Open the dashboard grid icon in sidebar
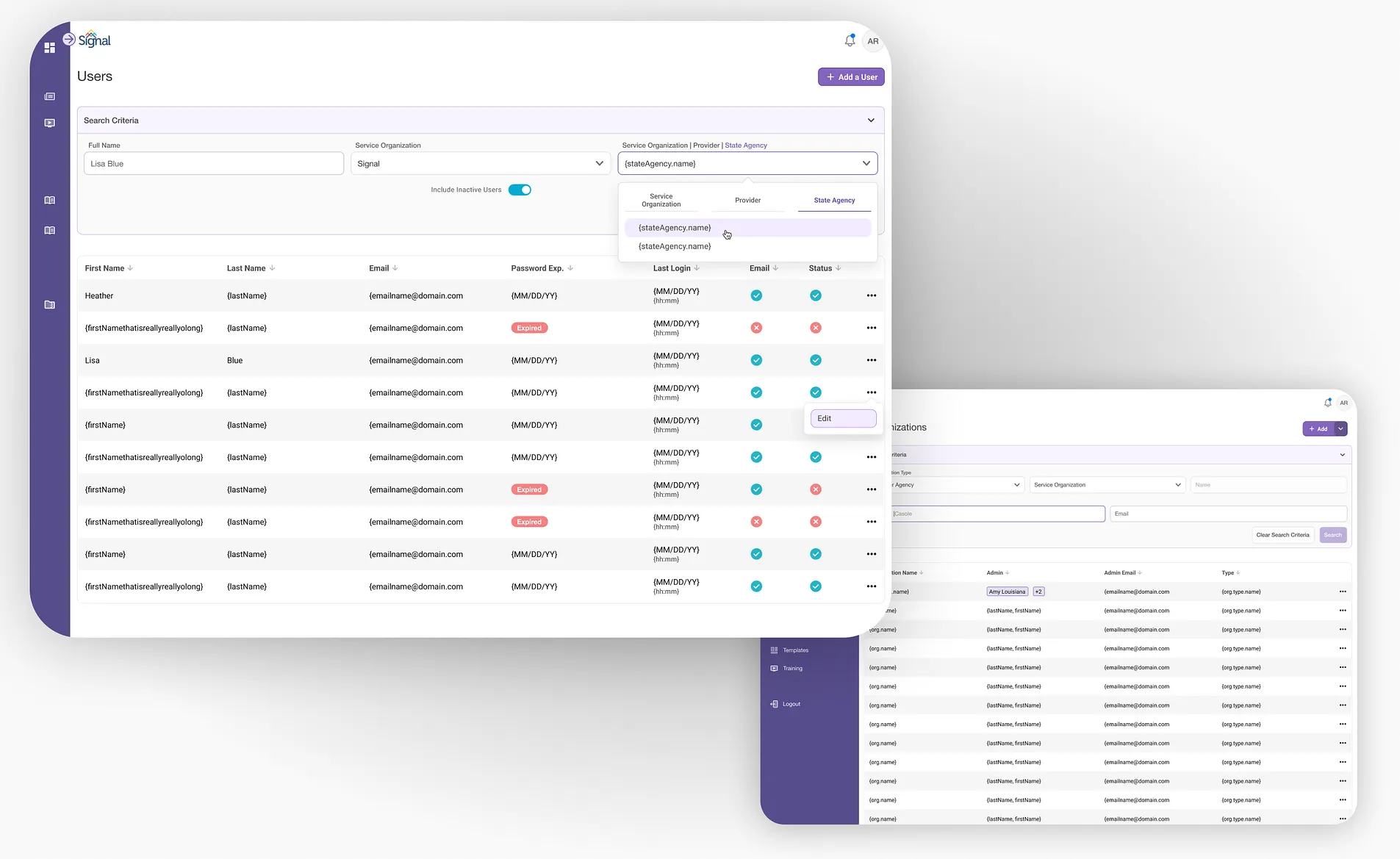This screenshot has width=1400, height=859. click(49, 48)
